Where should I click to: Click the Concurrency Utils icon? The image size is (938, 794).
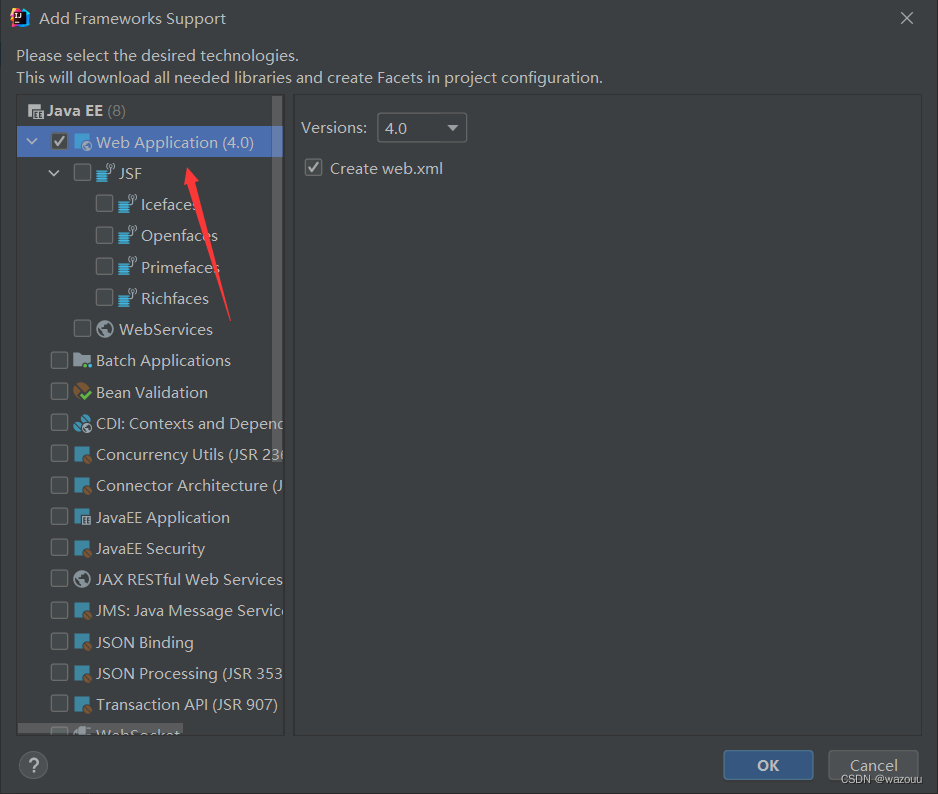coord(82,455)
